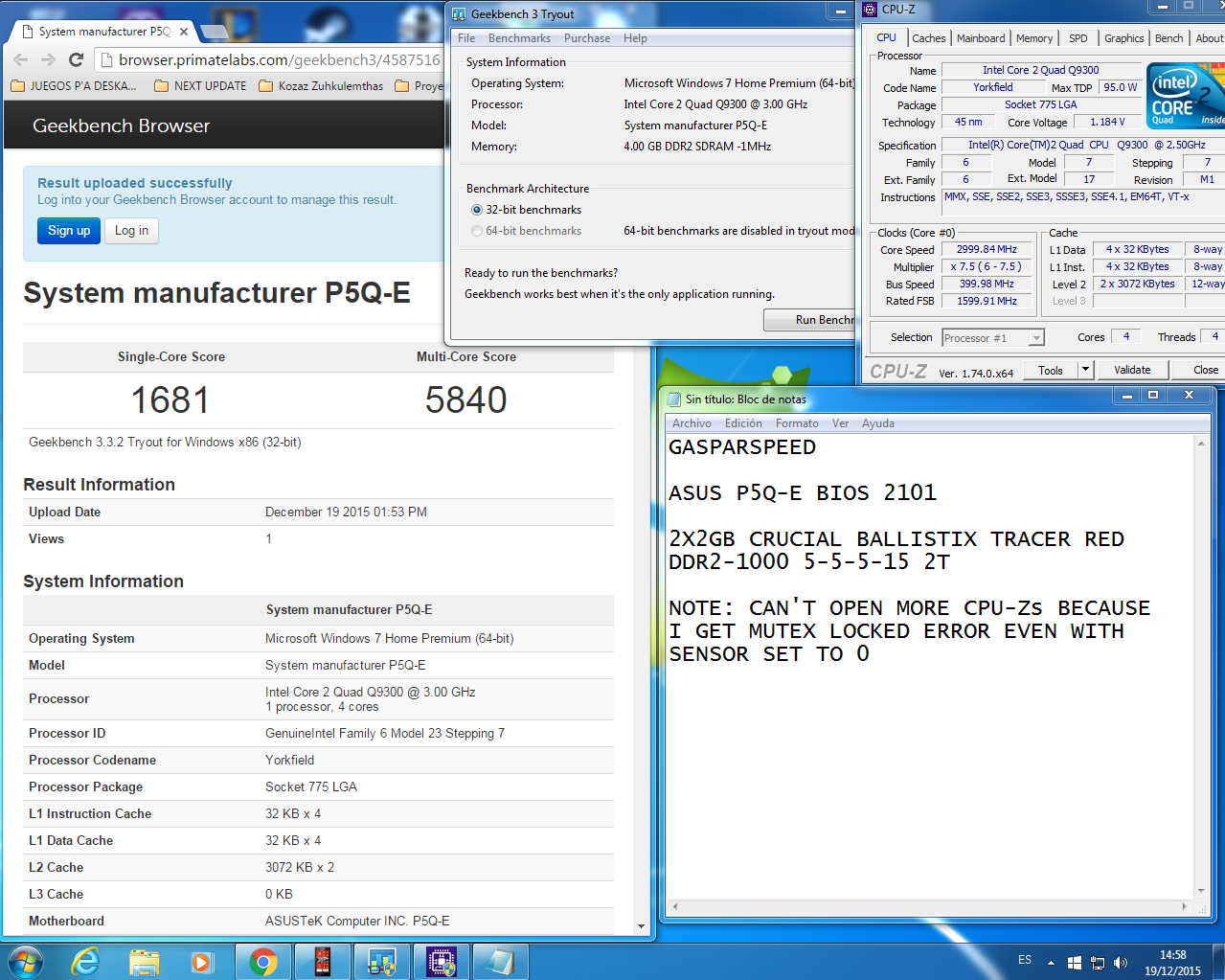Screen dimensions: 1225x980
Task: Open NEXT UPDATE bookmark folder
Action: 200,85
